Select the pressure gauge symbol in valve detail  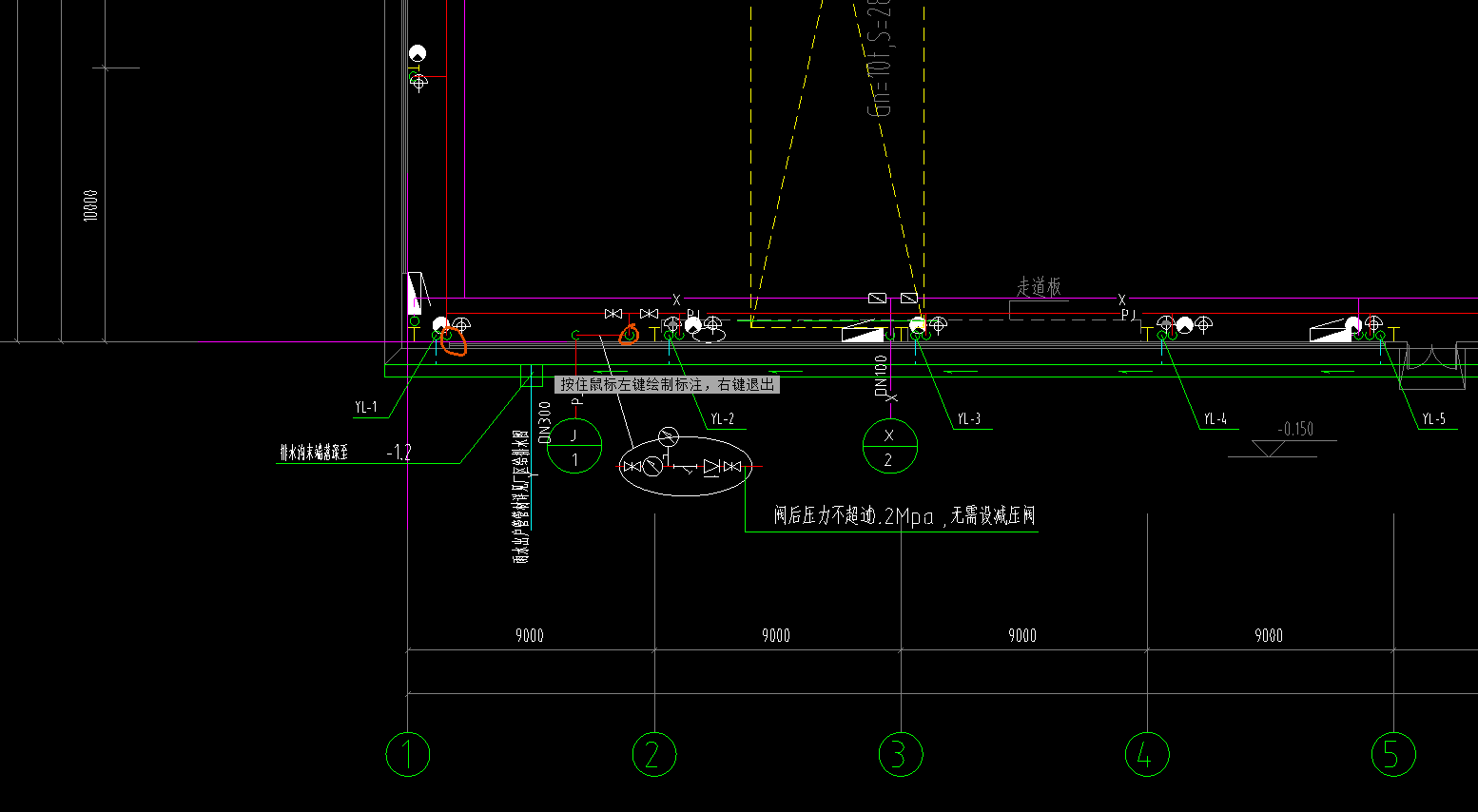tap(669, 437)
